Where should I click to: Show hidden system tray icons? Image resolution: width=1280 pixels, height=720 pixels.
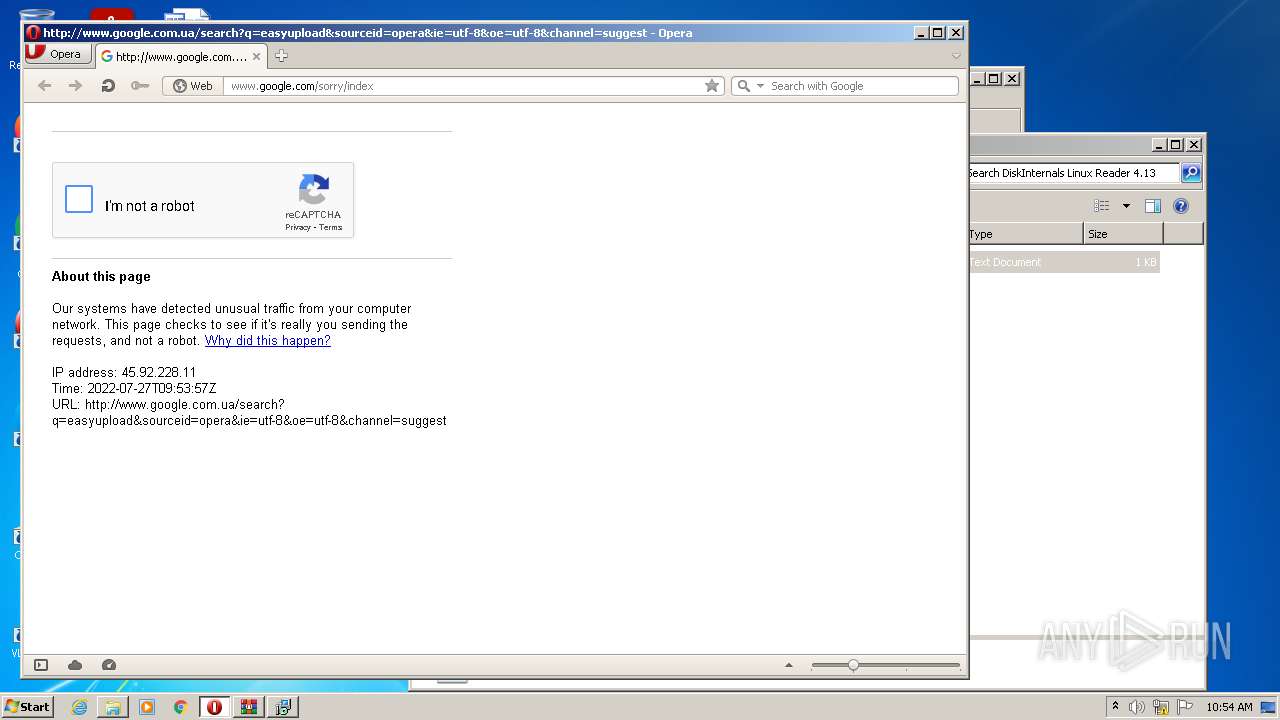pyautogui.click(x=1115, y=707)
